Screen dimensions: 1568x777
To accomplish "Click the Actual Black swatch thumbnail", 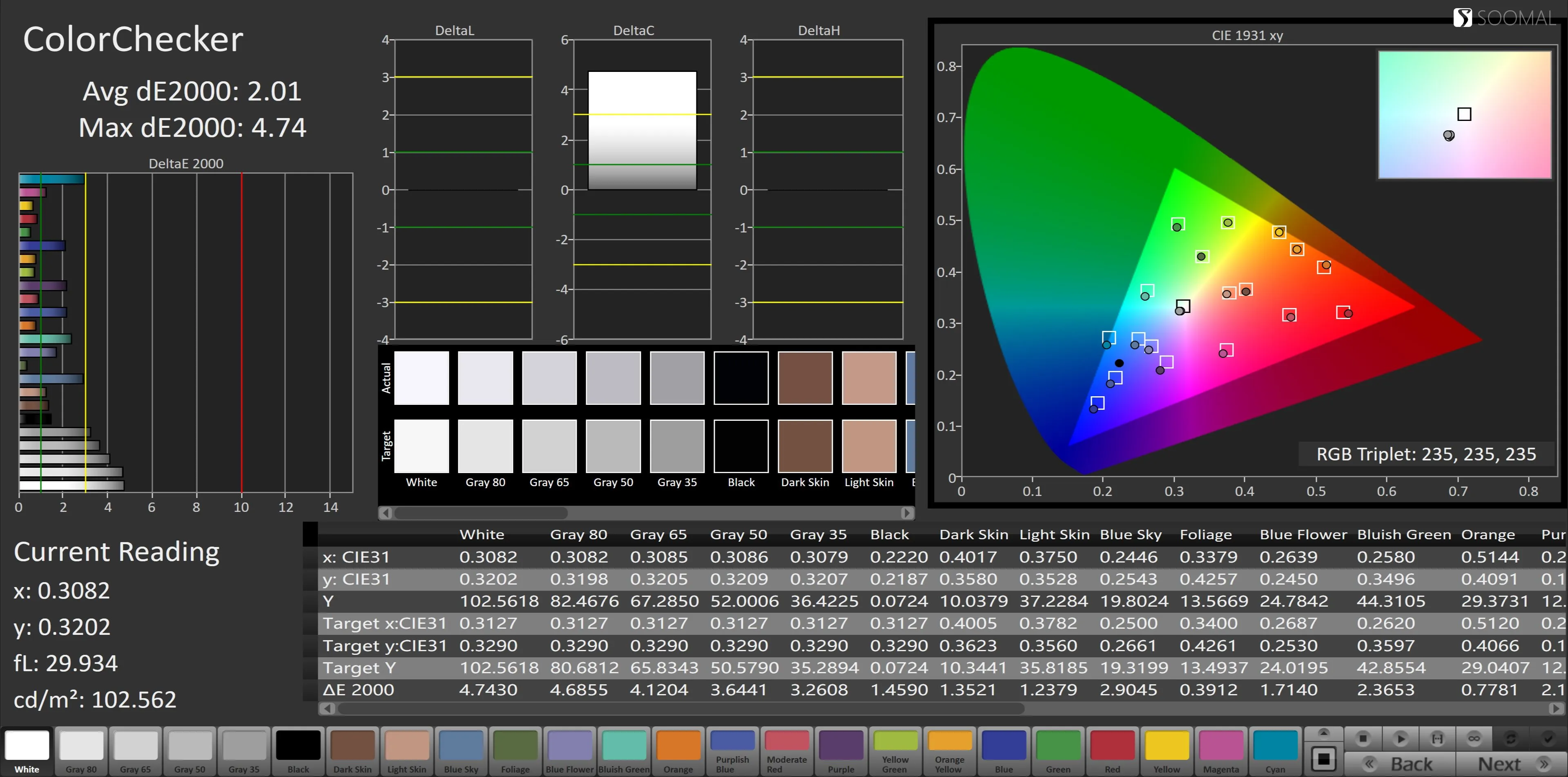I will point(741,377).
